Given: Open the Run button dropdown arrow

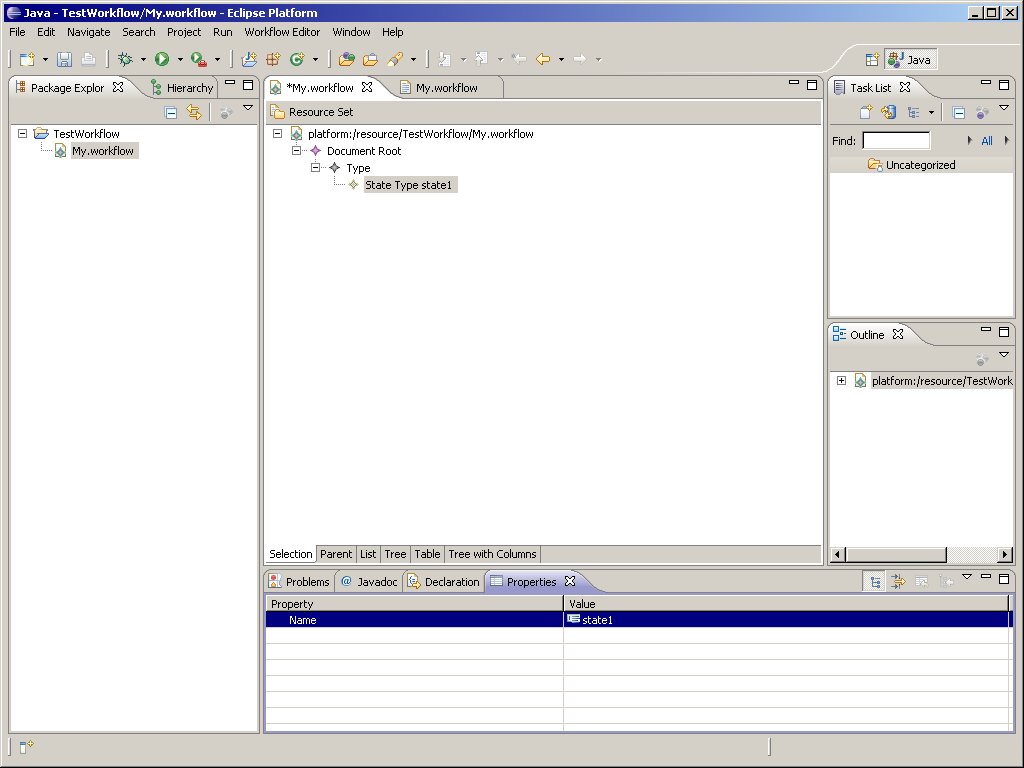Looking at the screenshot, I should [180, 60].
